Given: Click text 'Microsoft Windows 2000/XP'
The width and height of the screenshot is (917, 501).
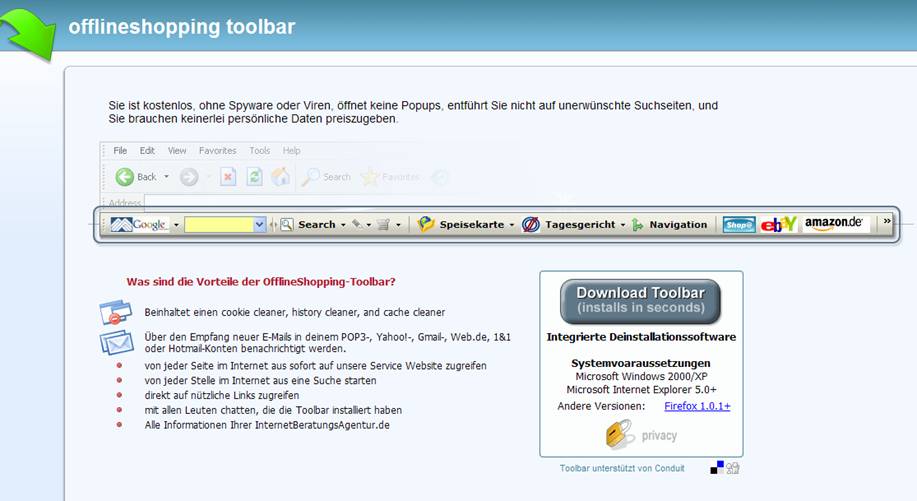Looking at the screenshot, I should [641, 376].
